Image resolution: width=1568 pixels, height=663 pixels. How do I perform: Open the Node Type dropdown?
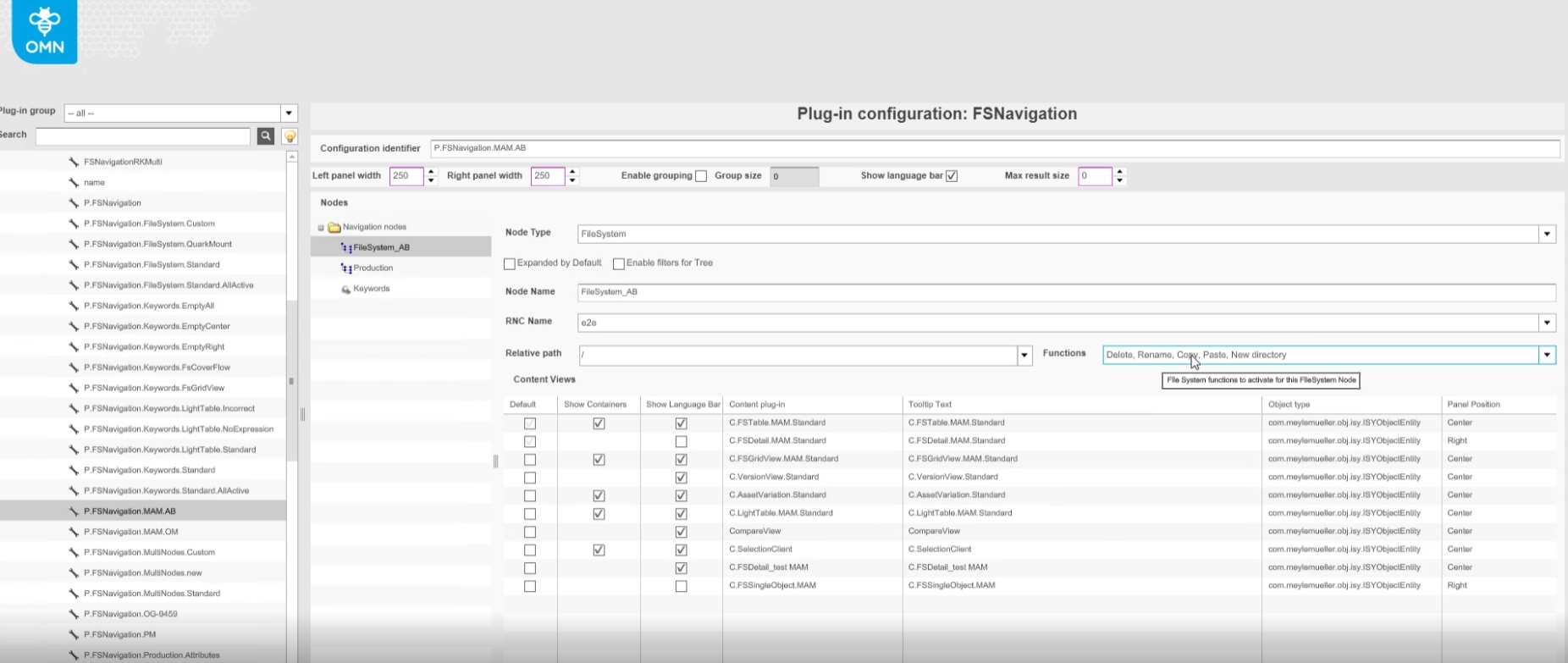(x=1547, y=234)
